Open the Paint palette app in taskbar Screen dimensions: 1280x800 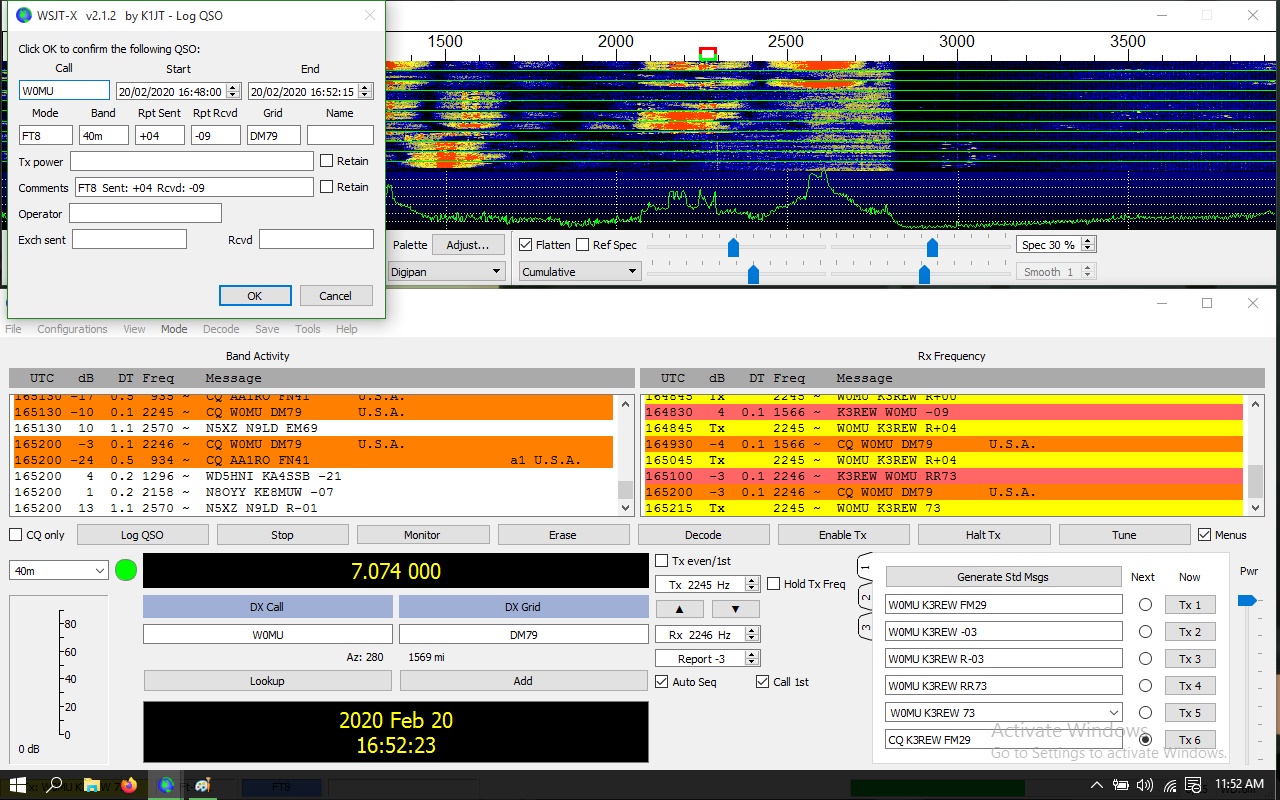tap(202, 785)
